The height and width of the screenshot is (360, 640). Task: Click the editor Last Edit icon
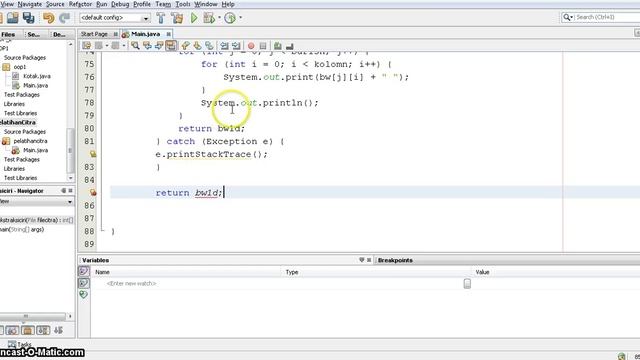[x=87, y=46]
